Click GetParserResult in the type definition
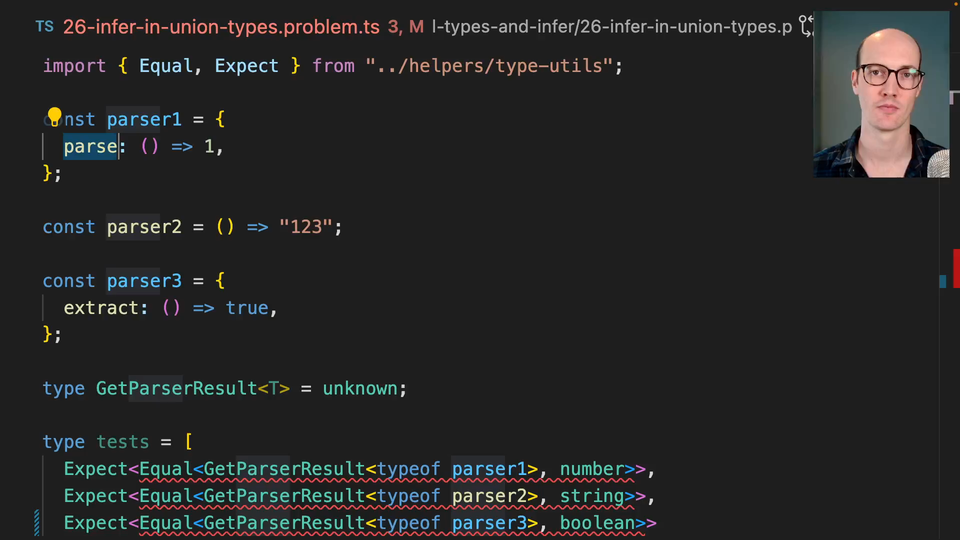Viewport: 960px width, 540px height. click(x=176, y=388)
